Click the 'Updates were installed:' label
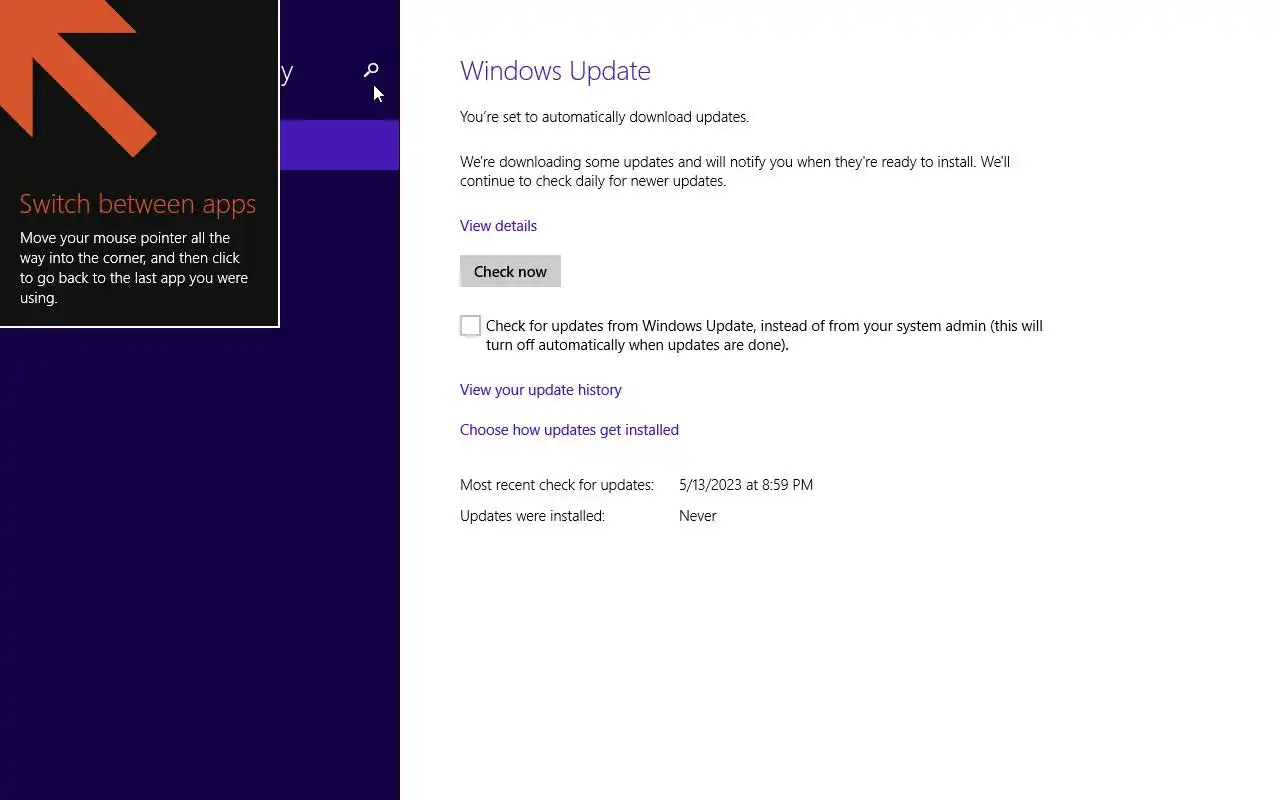This screenshot has width=1280, height=800. click(532, 516)
